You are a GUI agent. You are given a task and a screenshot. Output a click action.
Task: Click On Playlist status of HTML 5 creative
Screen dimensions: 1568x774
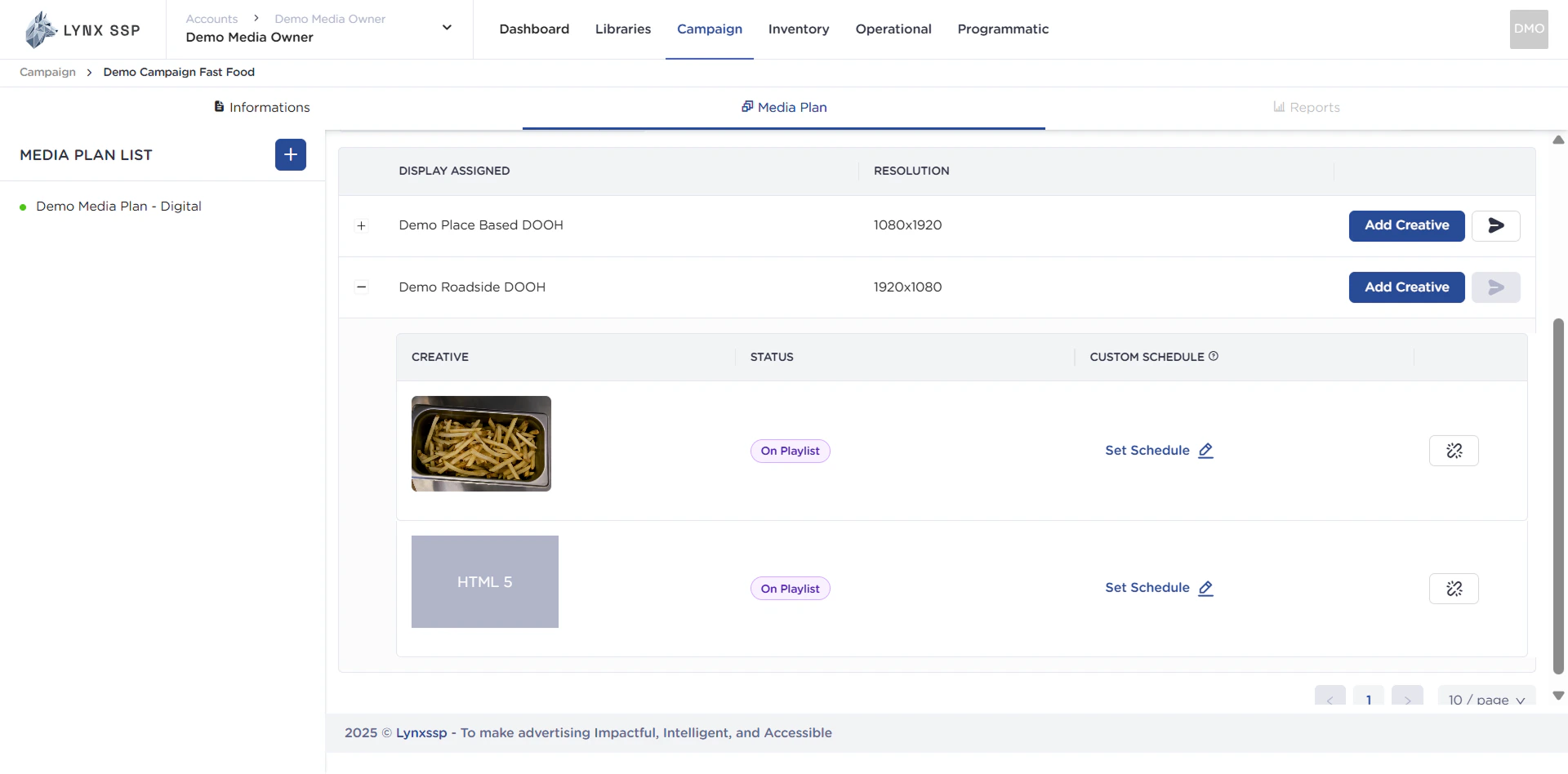(790, 589)
